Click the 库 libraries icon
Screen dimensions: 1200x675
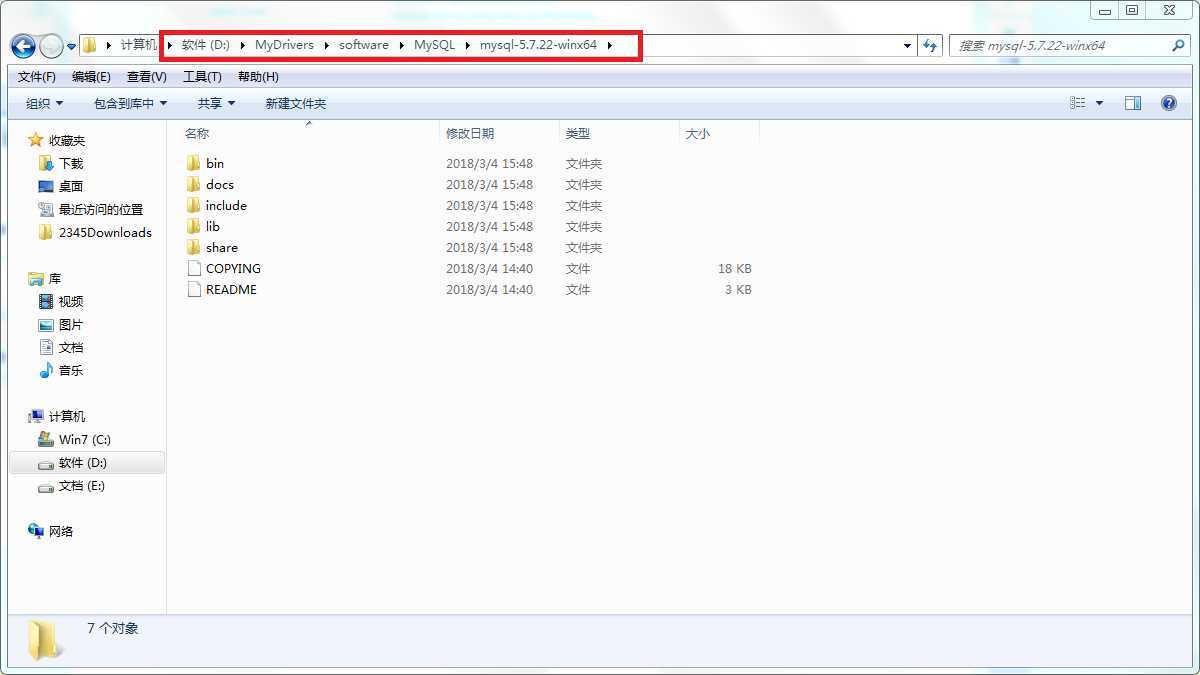pyautogui.click(x=36, y=279)
